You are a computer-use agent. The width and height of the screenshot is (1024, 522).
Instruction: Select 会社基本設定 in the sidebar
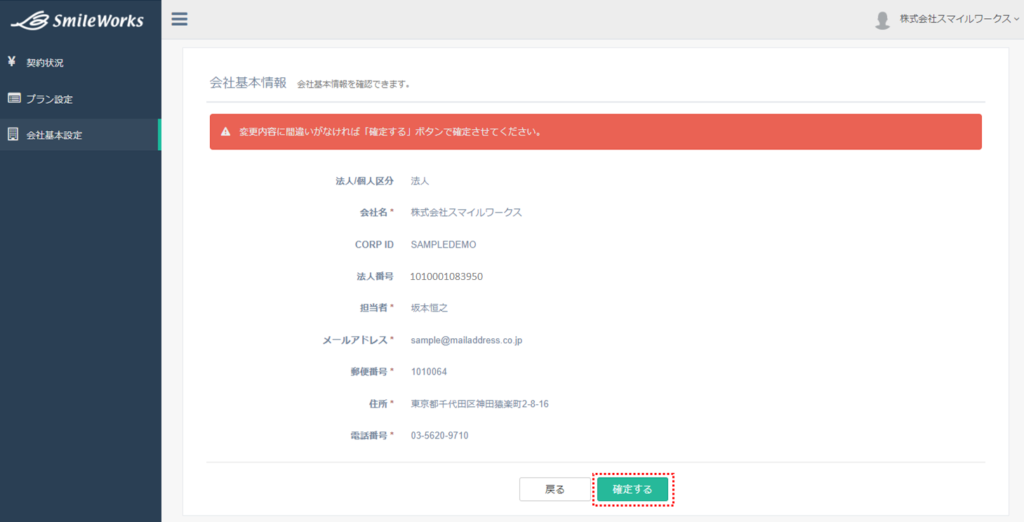pos(80,135)
